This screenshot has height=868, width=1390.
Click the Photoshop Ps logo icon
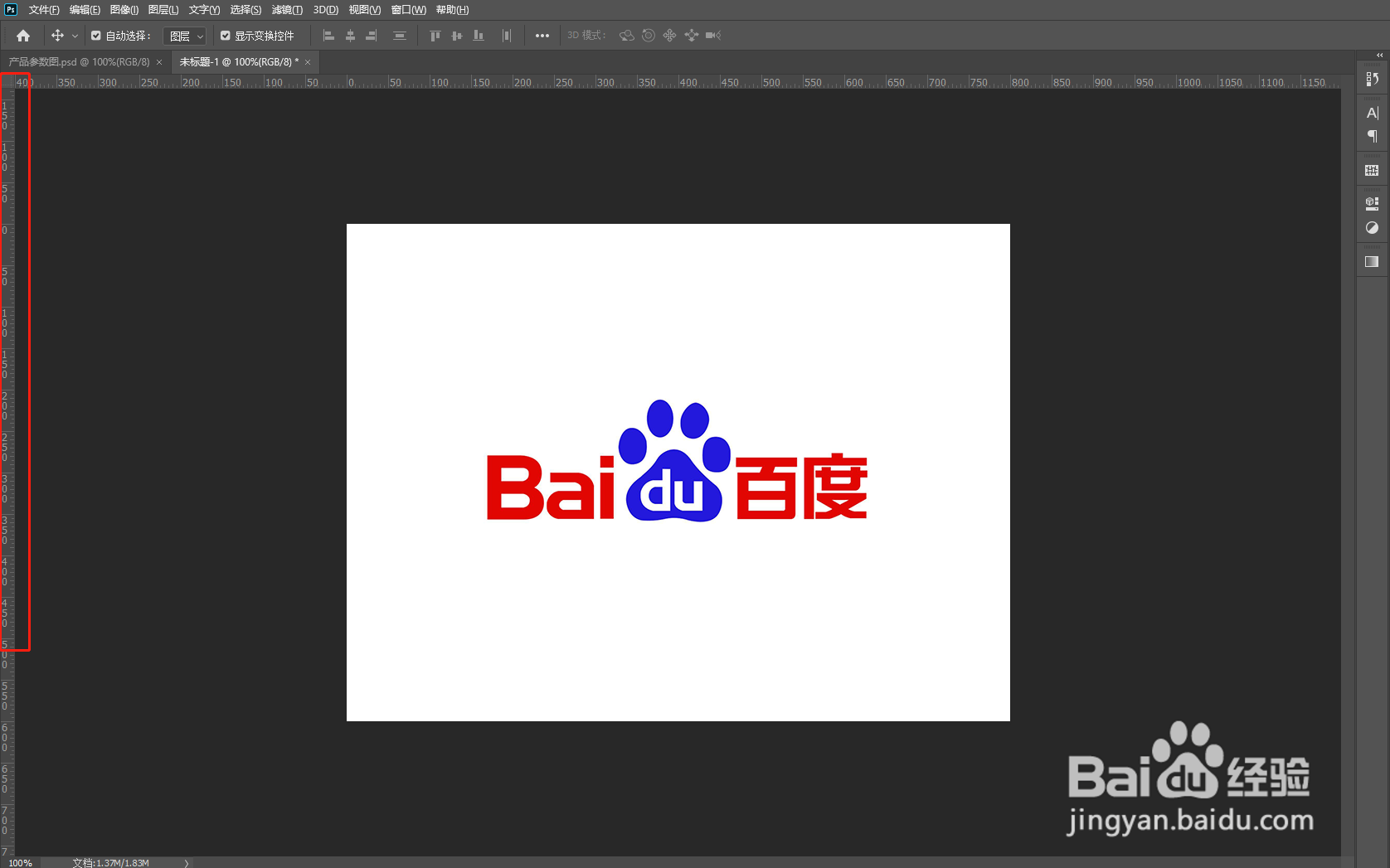point(11,10)
